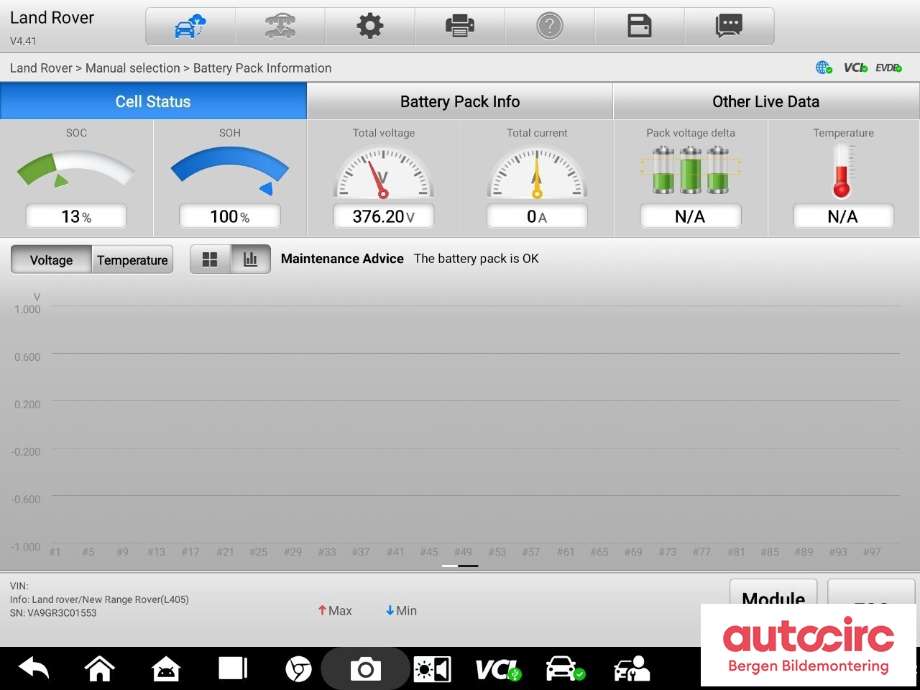
Task: Select bar chart view toggle
Action: pyautogui.click(x=251, y=259)
